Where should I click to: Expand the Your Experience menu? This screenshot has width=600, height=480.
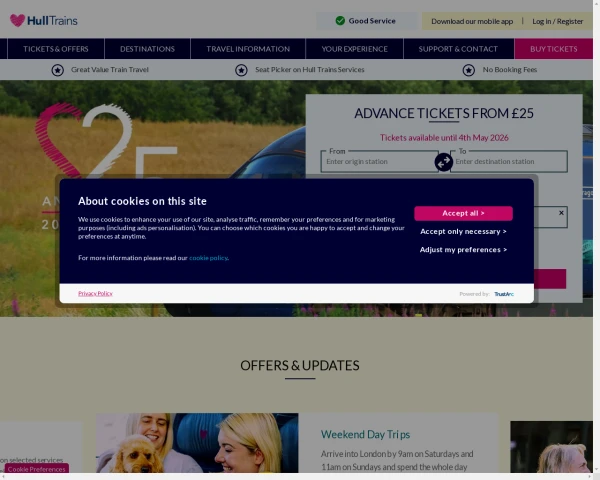354,49
